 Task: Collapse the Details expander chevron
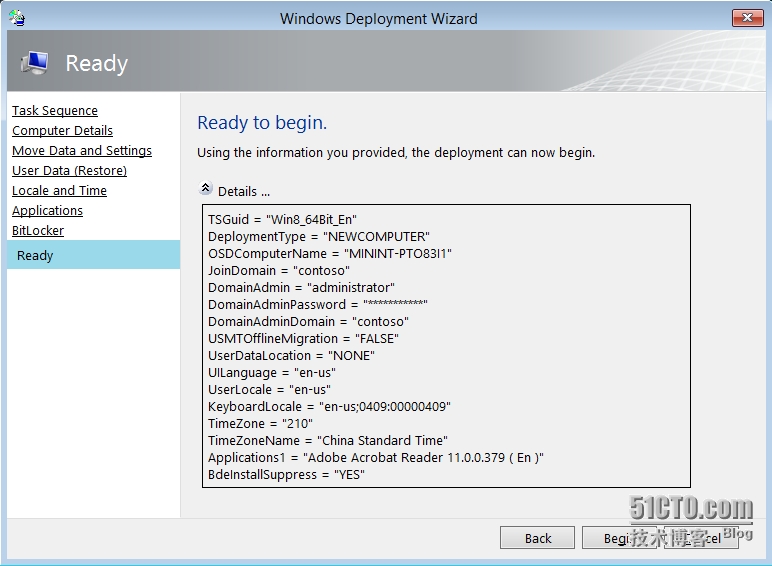tap(205, 188)
